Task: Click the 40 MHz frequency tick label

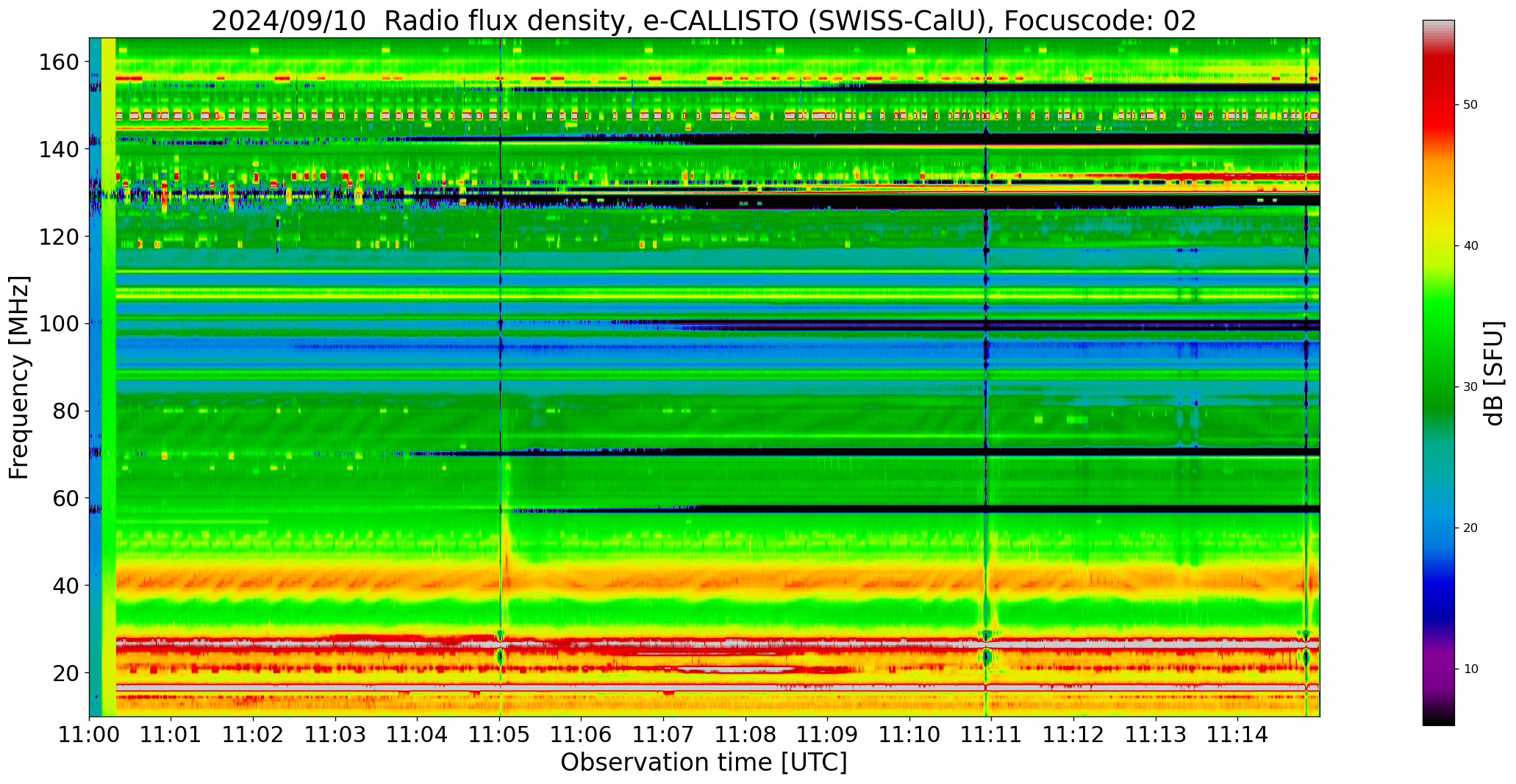Action: (65, 586)
